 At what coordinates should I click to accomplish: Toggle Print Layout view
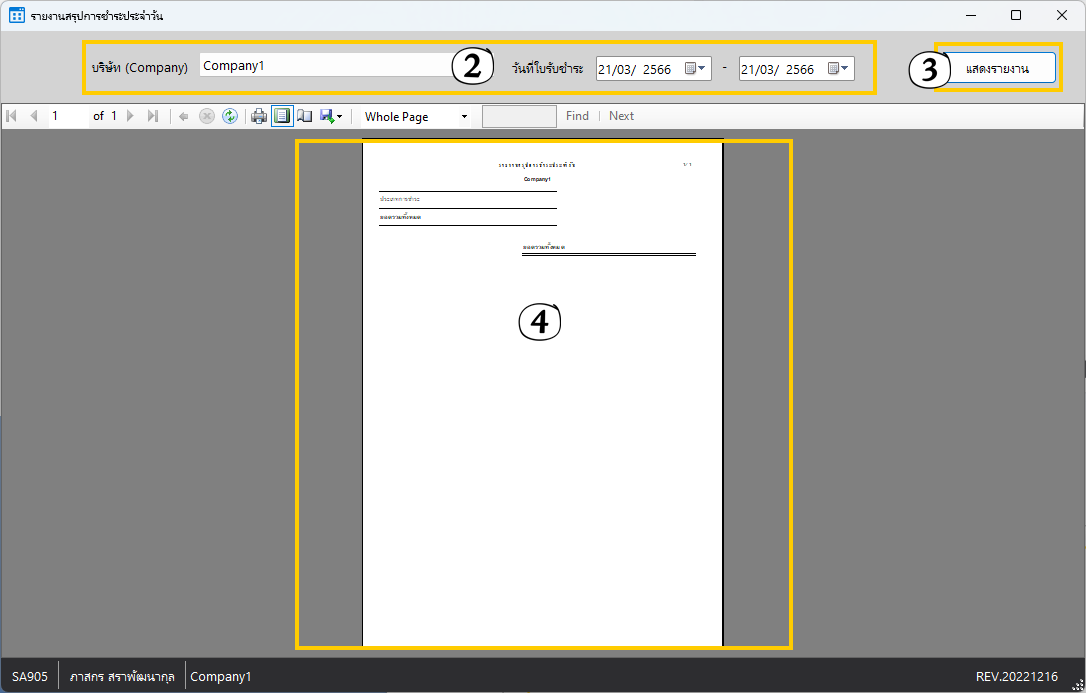[x=282, y=116]
